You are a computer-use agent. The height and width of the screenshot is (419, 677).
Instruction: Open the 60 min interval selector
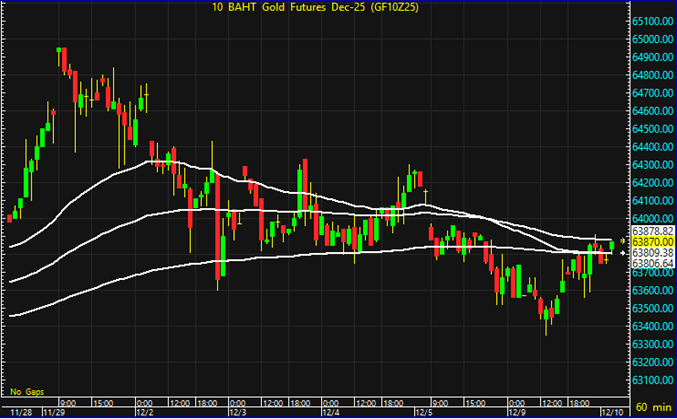point(654,410)
